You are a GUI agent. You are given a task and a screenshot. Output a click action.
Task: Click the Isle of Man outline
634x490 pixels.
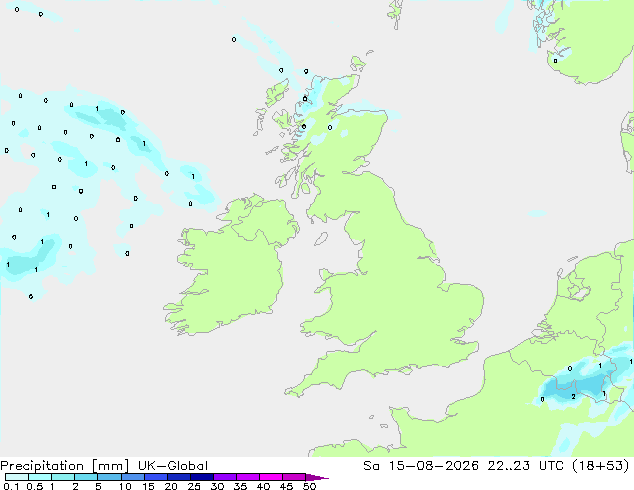click(x=321, y=239)
